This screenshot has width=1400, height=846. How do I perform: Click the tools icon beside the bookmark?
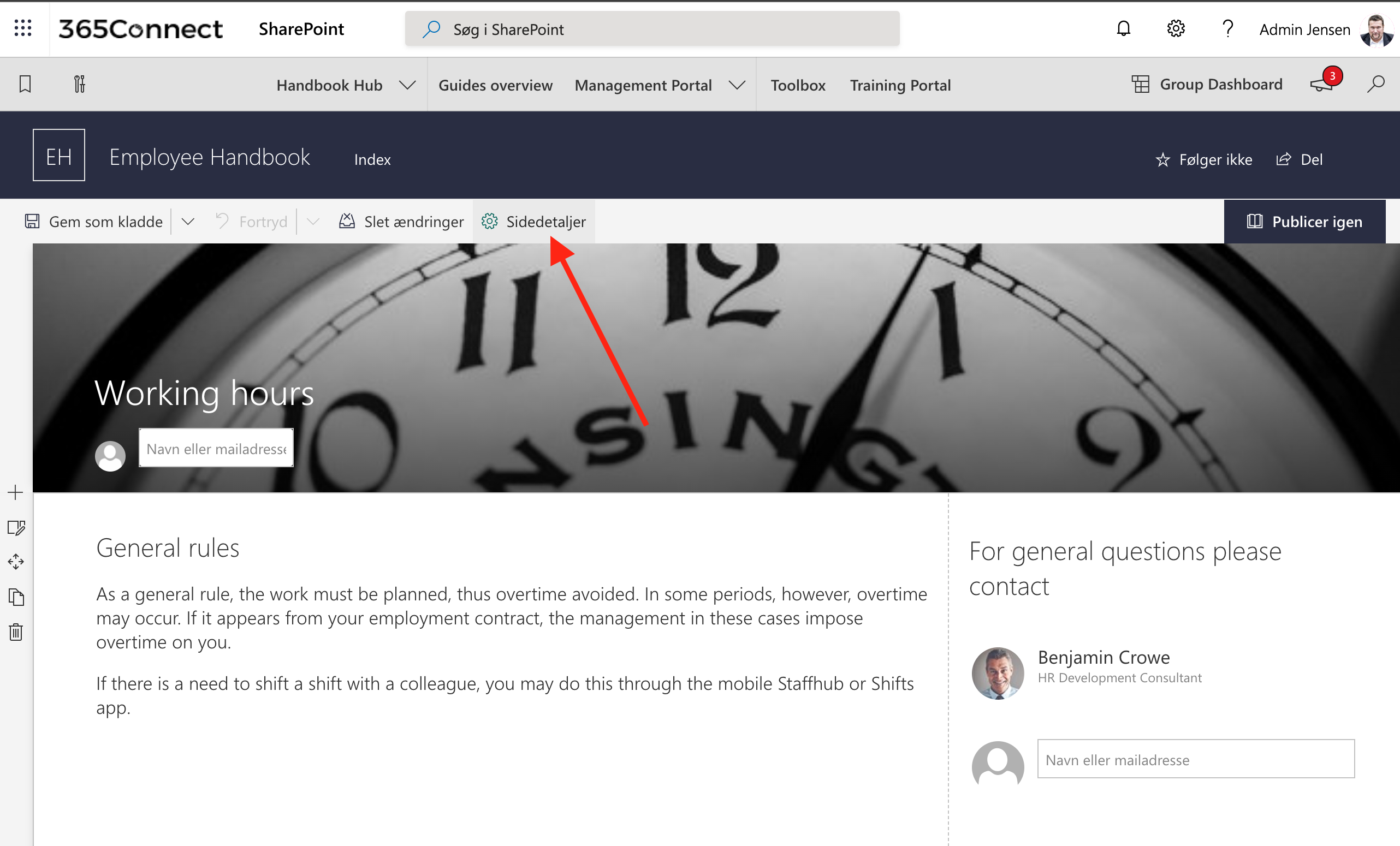pyautogui.click(x=80, y=84)
